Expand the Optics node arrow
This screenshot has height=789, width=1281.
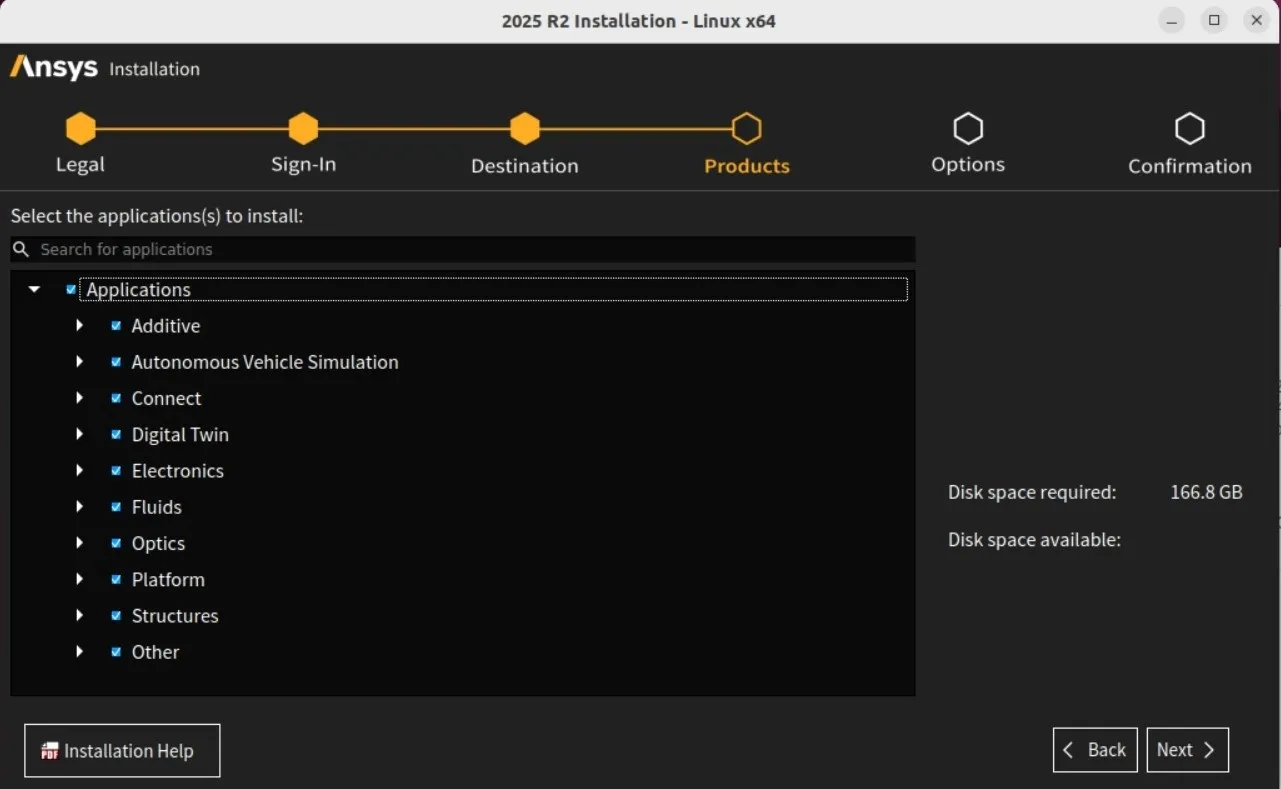click(80, 543)
